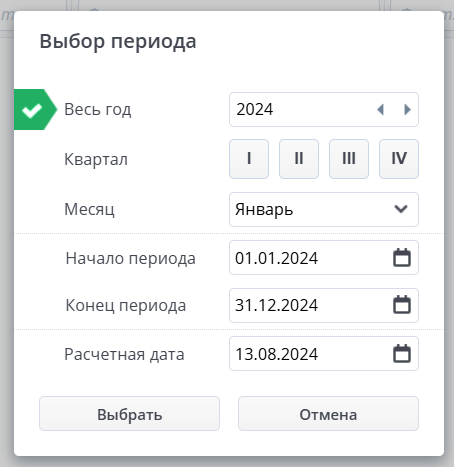The width and height of the screenshot is (454, 467).
Task: Open calendar for Начало периода
Action: [402, 258]
